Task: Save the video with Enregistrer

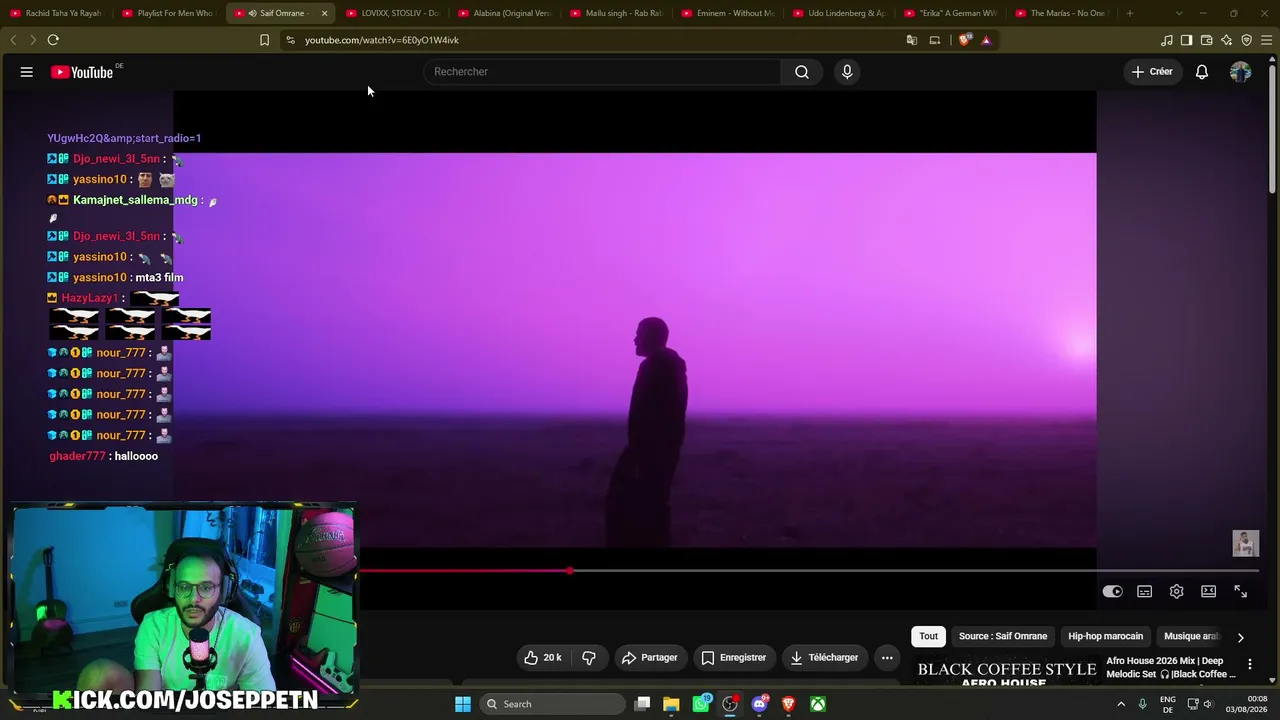Action: (x=734, y=658)
